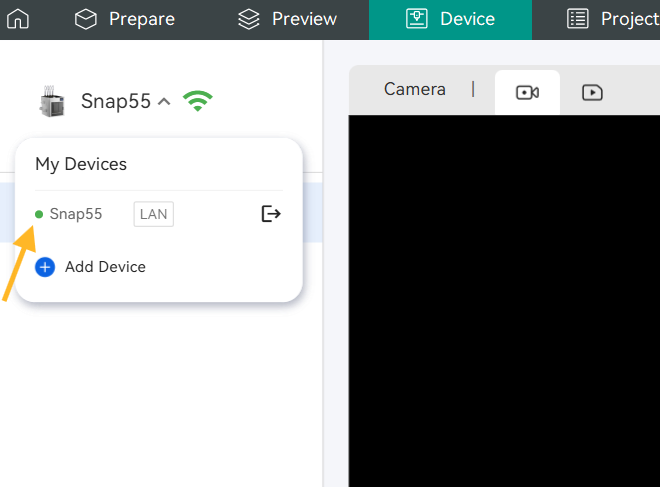Image resolution: width=660 pixels, height=487 pixels.
Task: Click the blue plus icon
Action: [45, 267]
